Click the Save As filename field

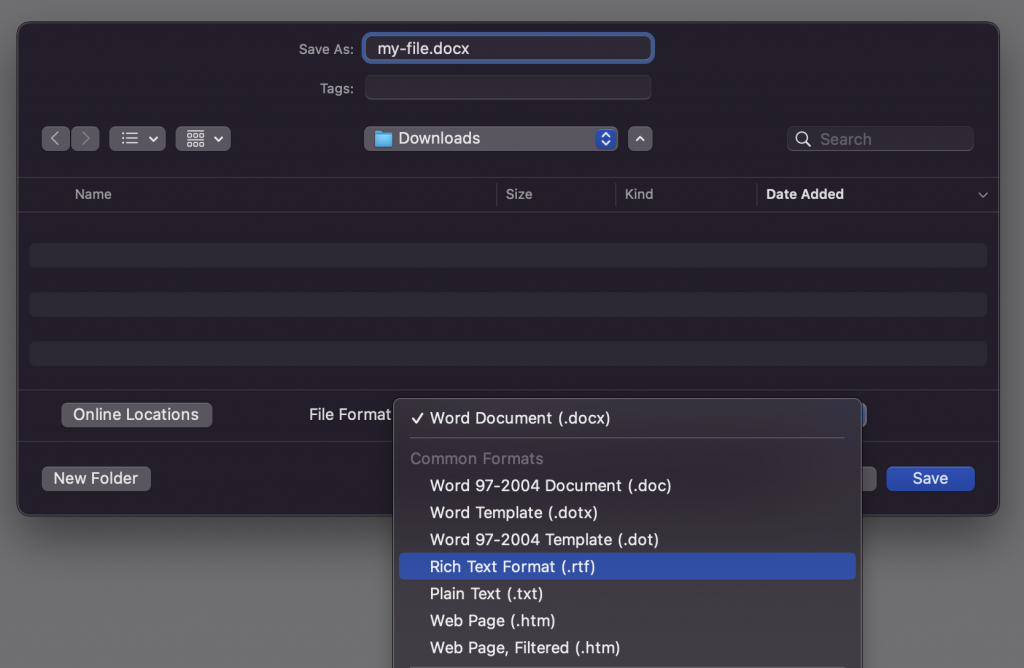508,48
